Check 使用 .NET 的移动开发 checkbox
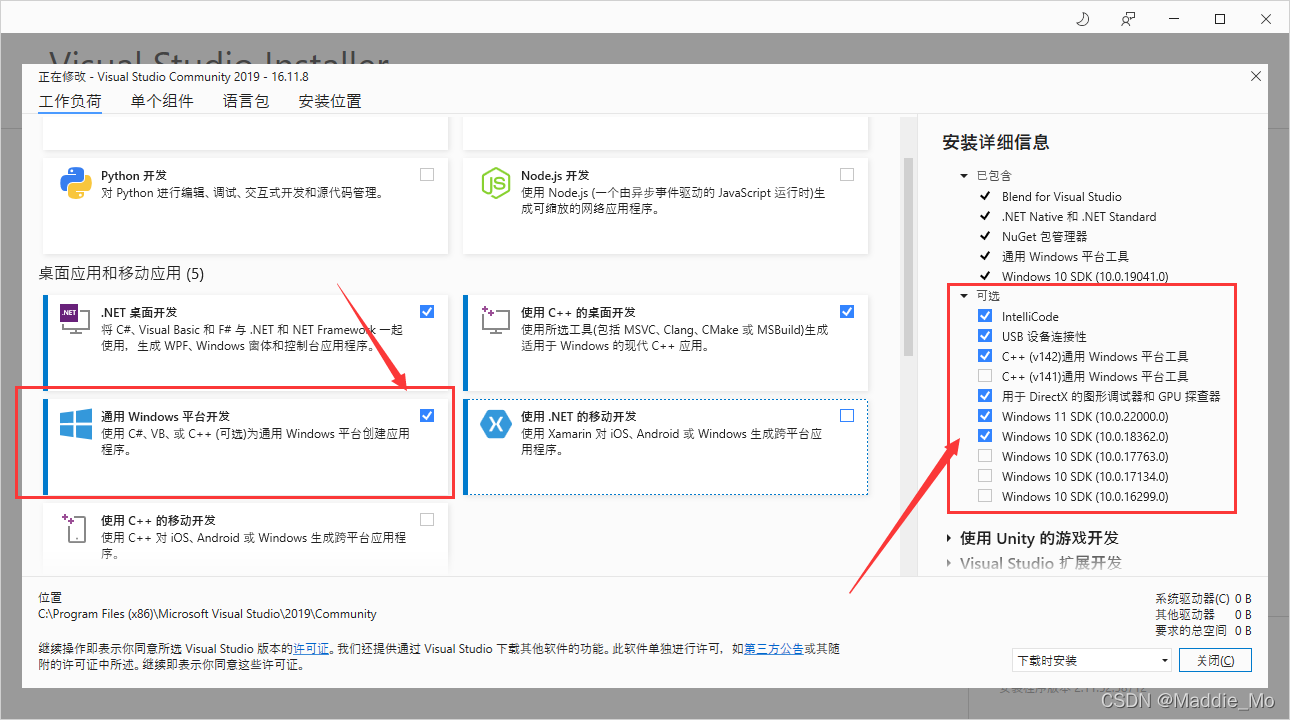The image size is (1290, 720). [847, 415]
